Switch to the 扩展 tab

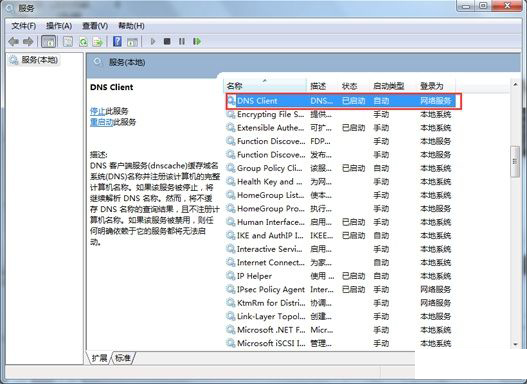coord(99,358)
